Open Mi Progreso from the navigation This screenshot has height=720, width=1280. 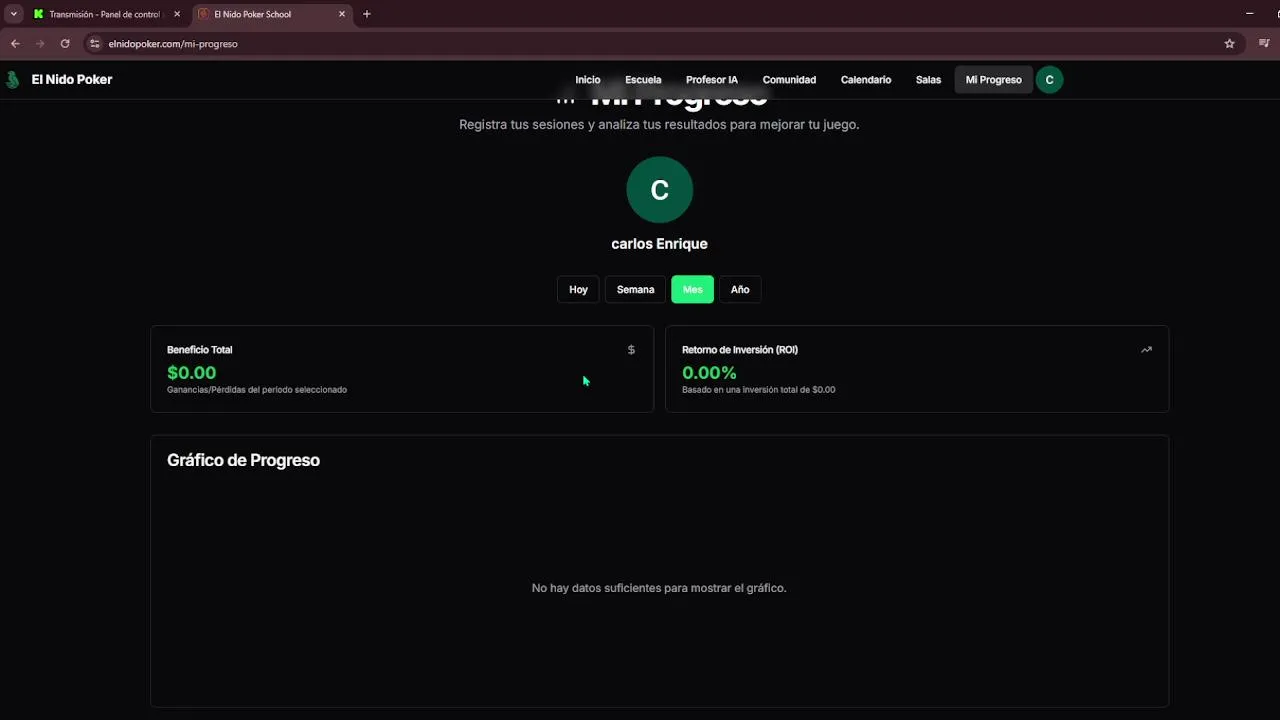(994, 80)
